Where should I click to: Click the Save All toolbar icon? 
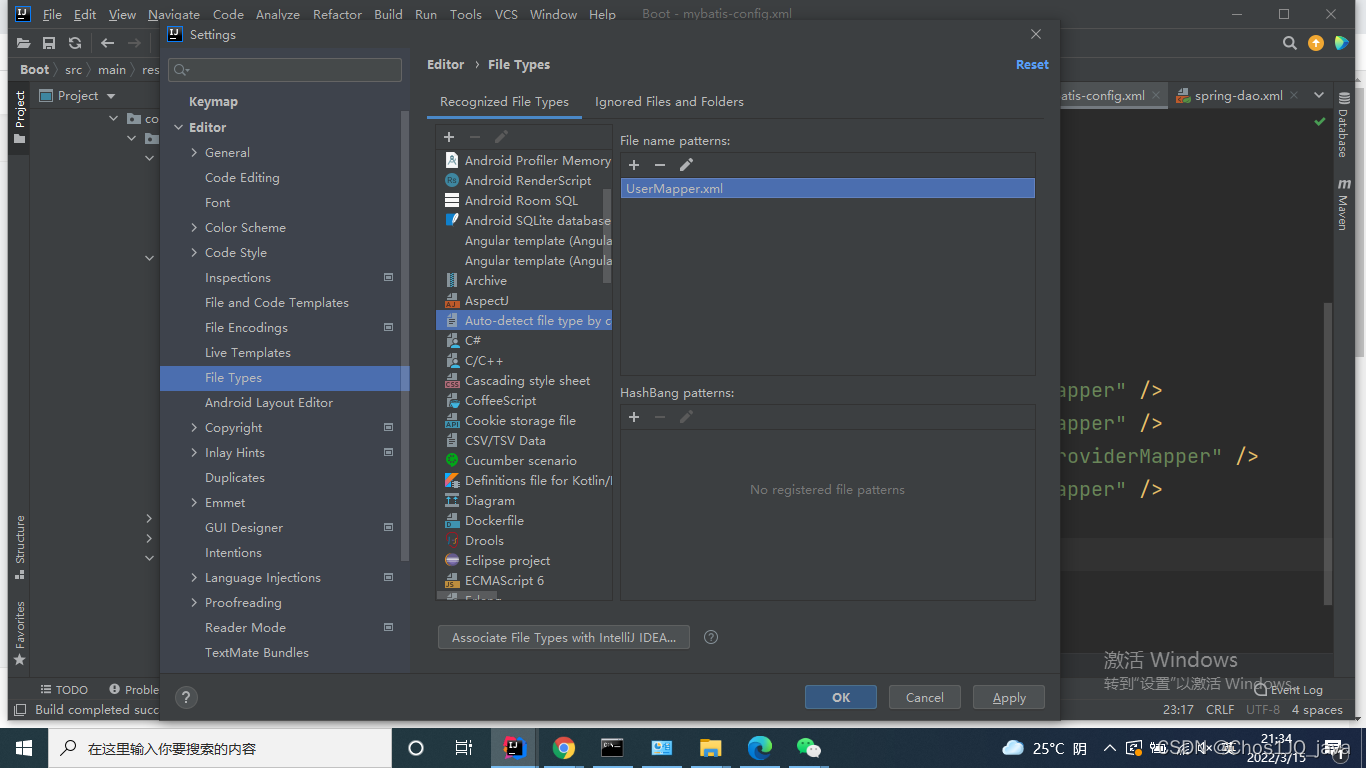49,43
